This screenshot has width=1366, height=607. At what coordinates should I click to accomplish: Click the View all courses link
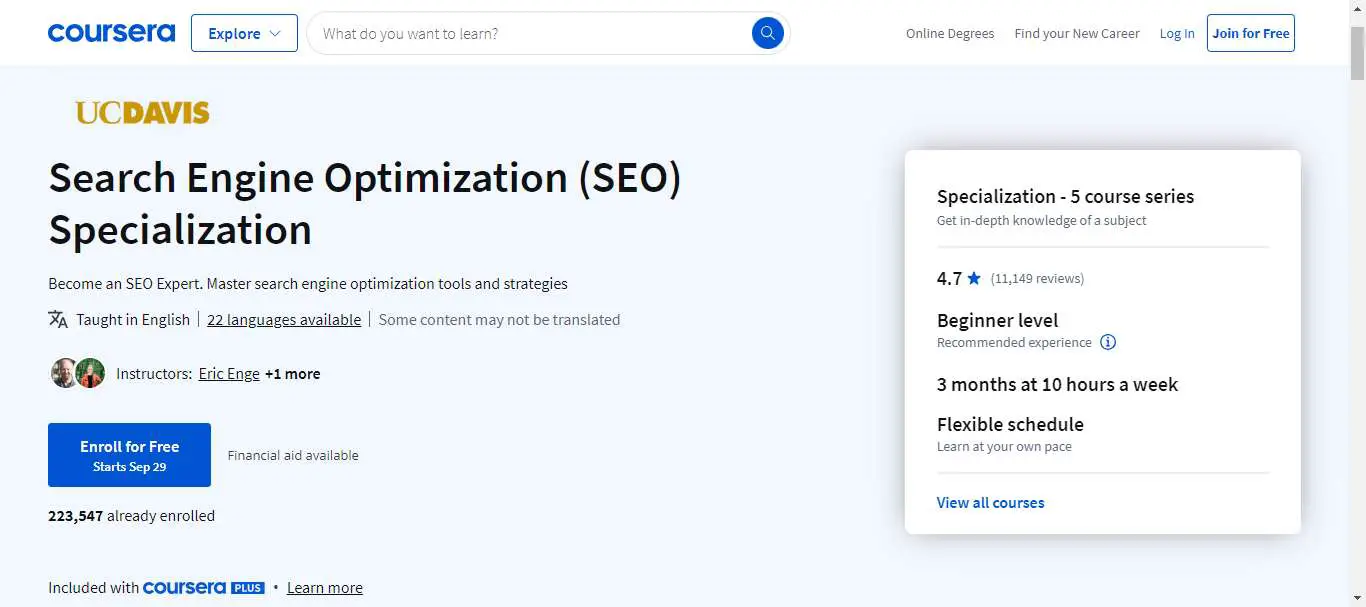(x=990, y=502)
